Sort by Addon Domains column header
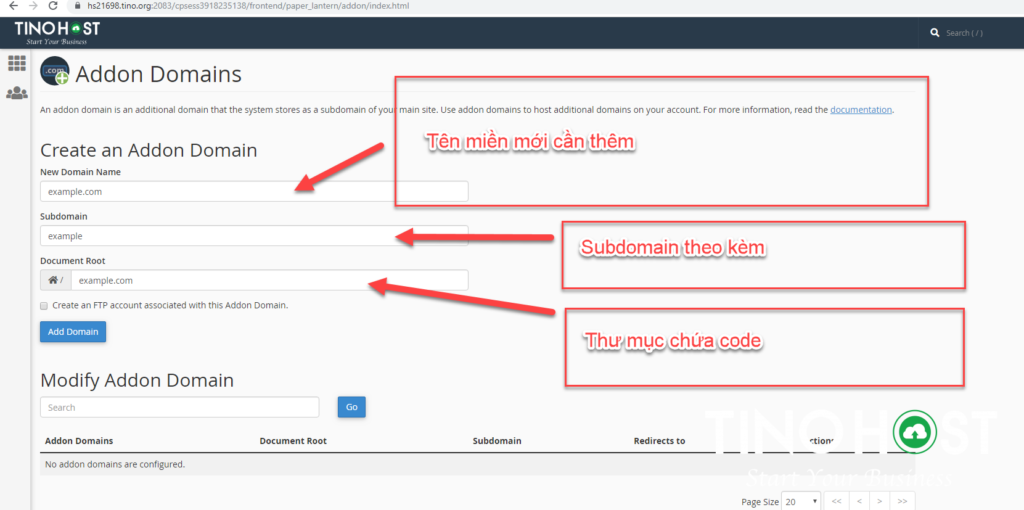1024x510 pixels. click(x=78, y=441)
